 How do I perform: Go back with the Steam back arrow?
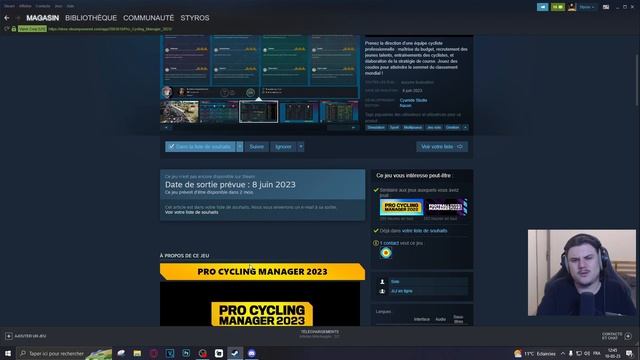point(7,18)
